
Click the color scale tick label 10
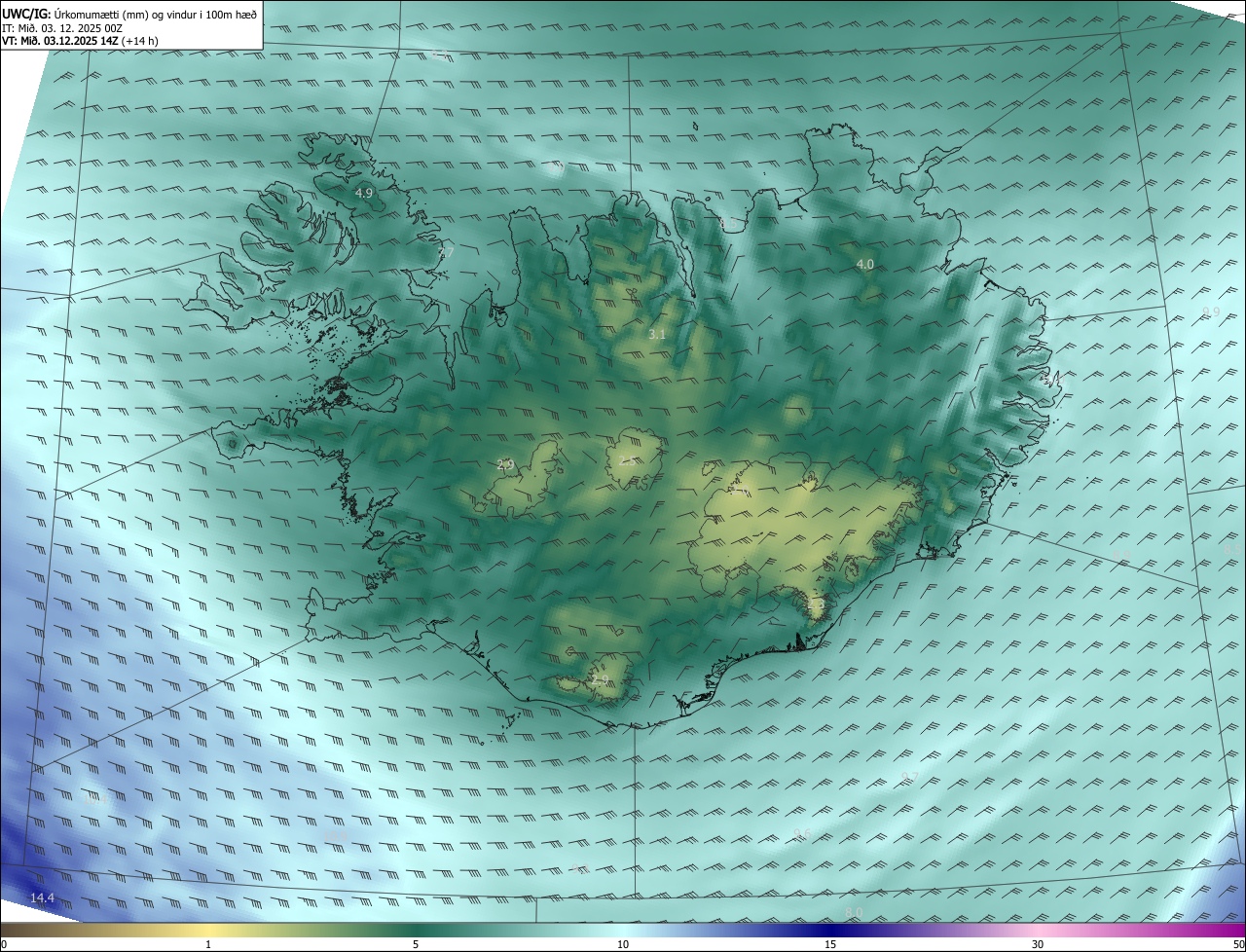tap(623, 944)
